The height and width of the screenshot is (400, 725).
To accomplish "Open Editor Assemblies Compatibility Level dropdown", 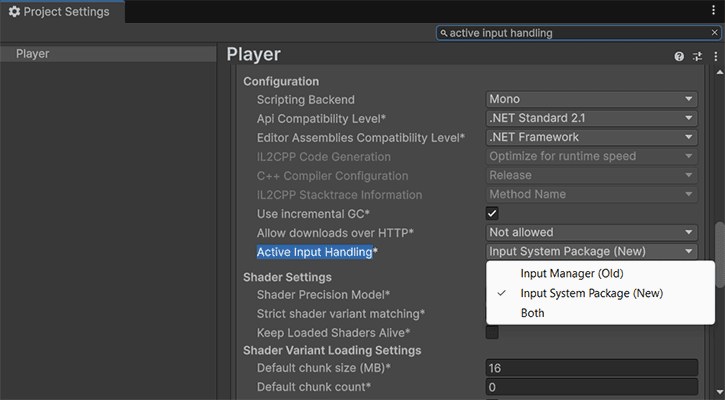I will pyautogui.click(x=591, y=137).
